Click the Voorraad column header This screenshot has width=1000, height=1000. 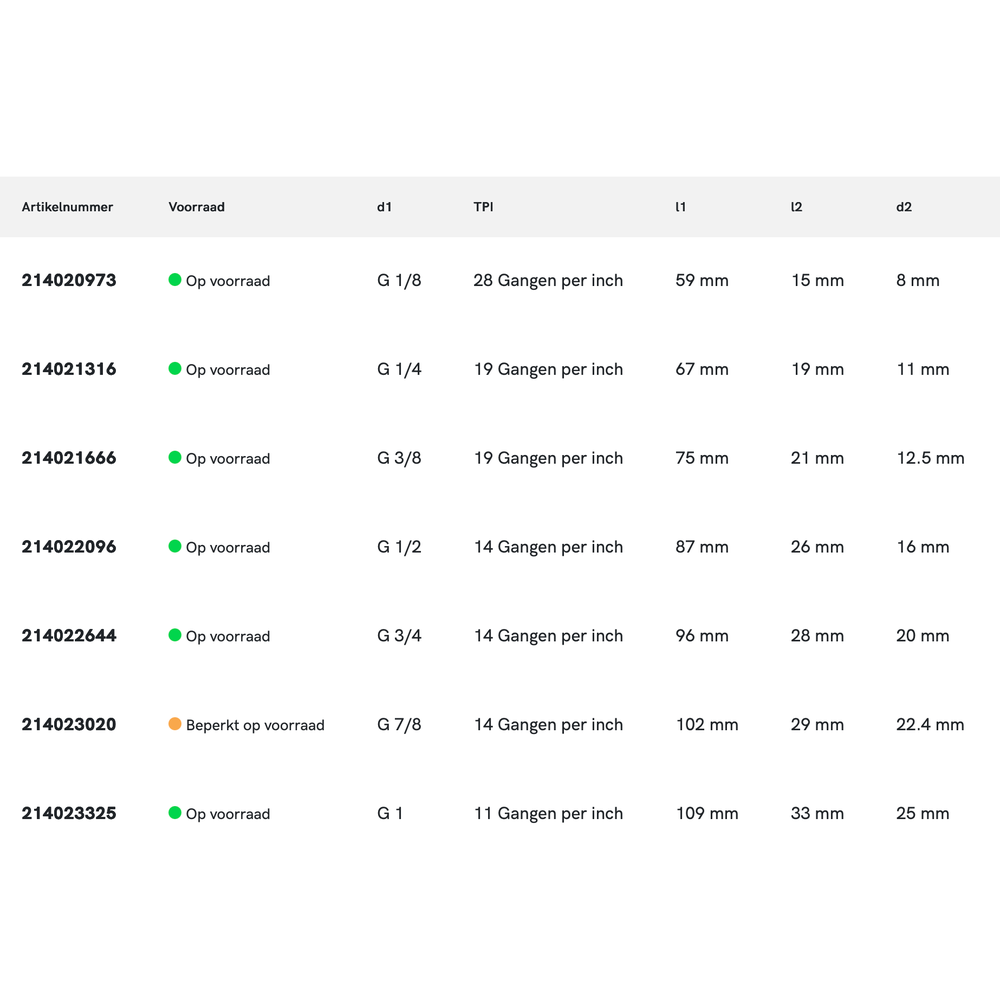(196, 207)
